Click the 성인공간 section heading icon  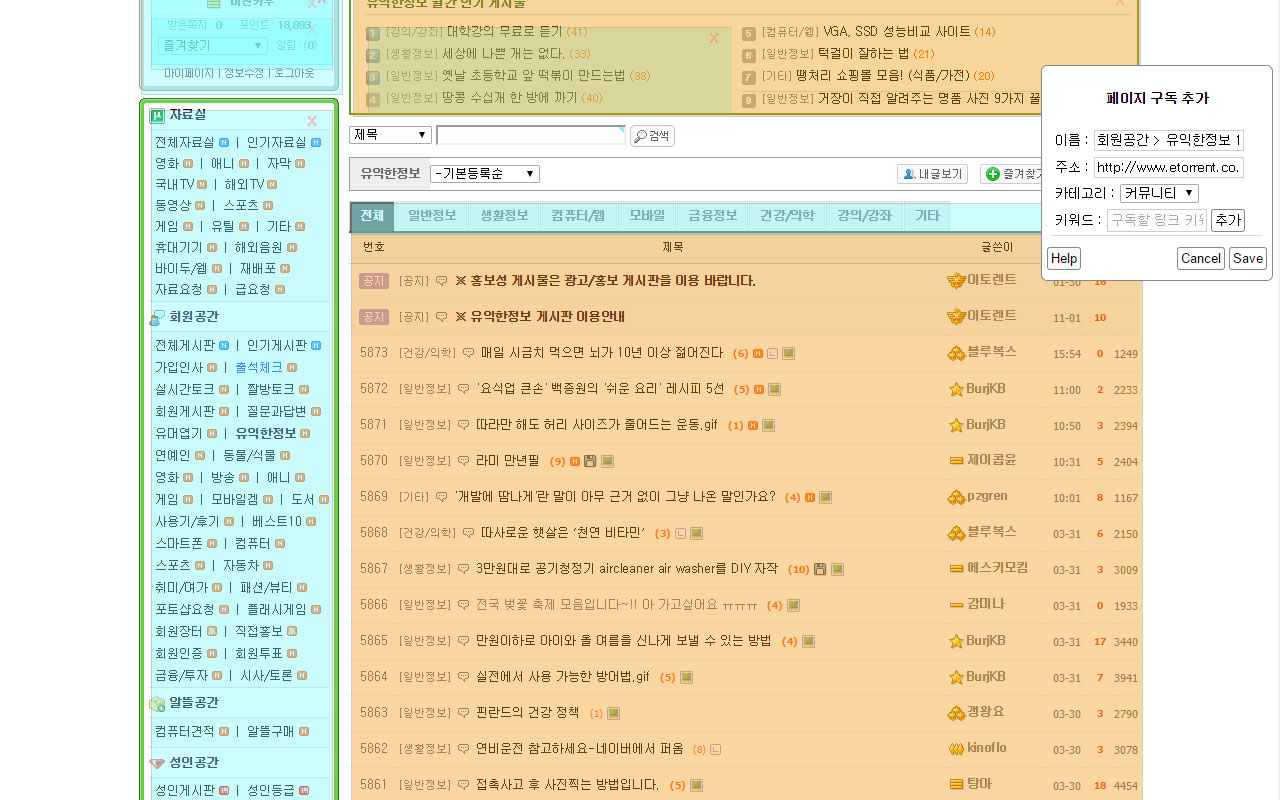pyautogui.click(x=157, y=763)
